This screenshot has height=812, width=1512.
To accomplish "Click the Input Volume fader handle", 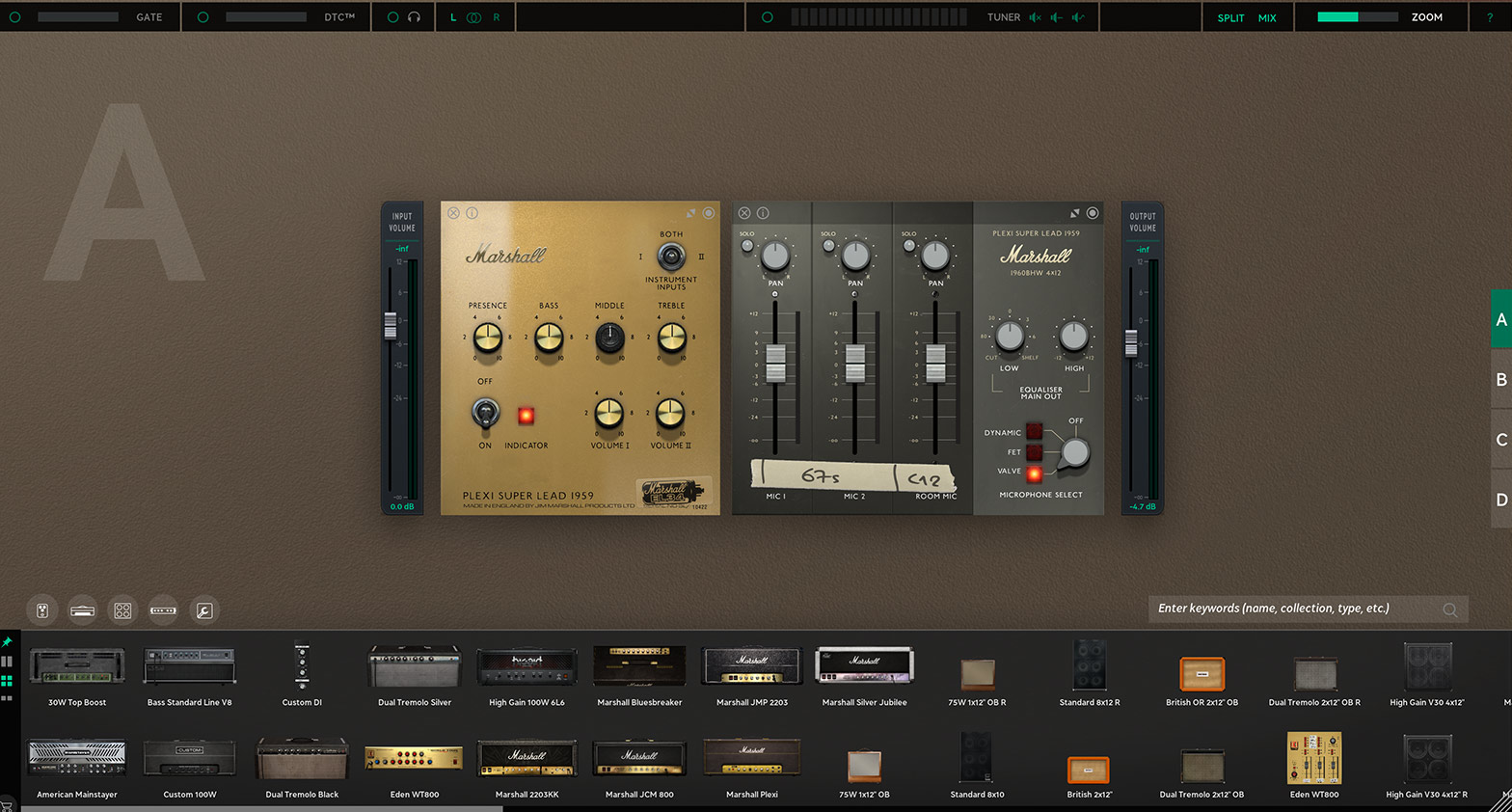I will 391,326.
